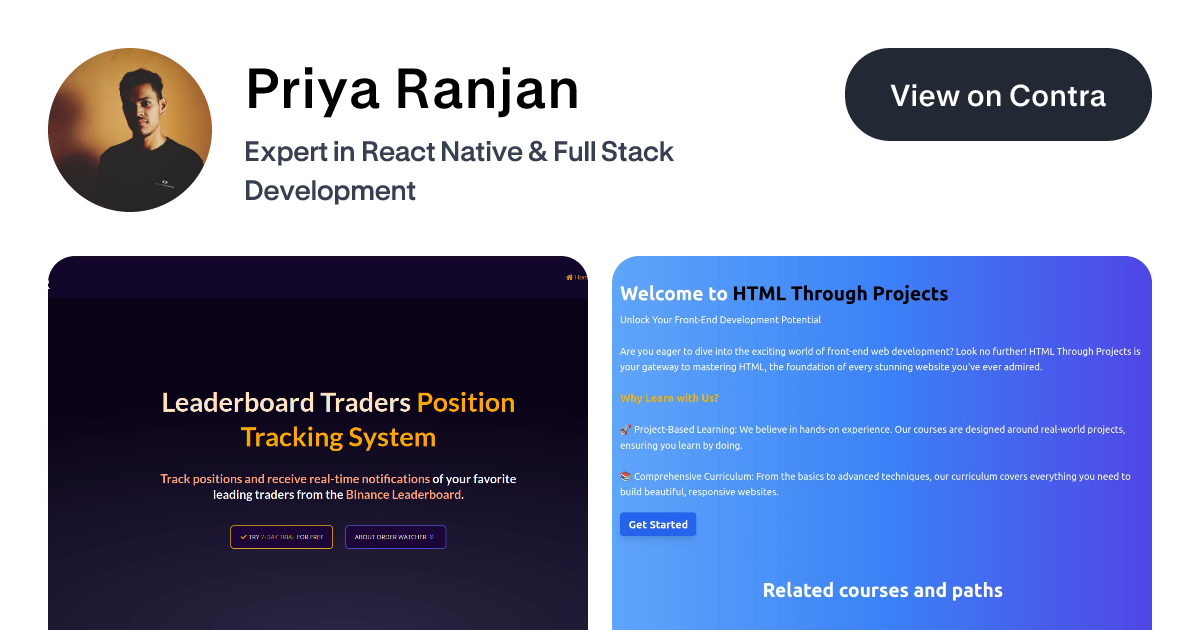Switch to the Leaderboard Traders project card
The image size is (1200, 630).
coord(318,440)
